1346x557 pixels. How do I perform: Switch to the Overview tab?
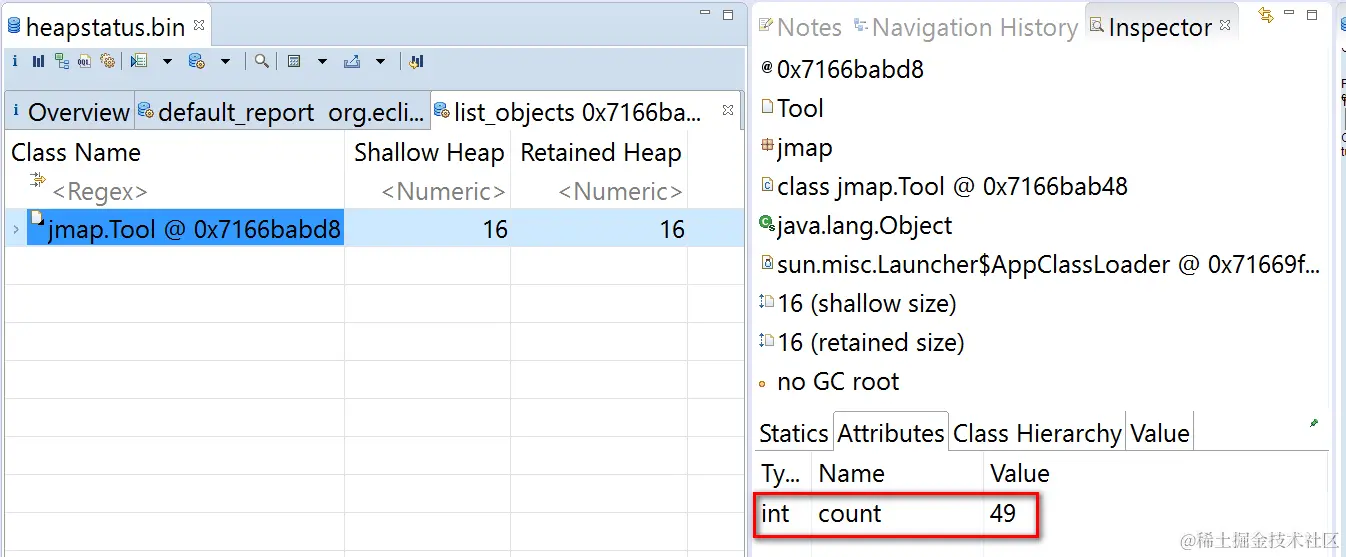tap(70, 112)
